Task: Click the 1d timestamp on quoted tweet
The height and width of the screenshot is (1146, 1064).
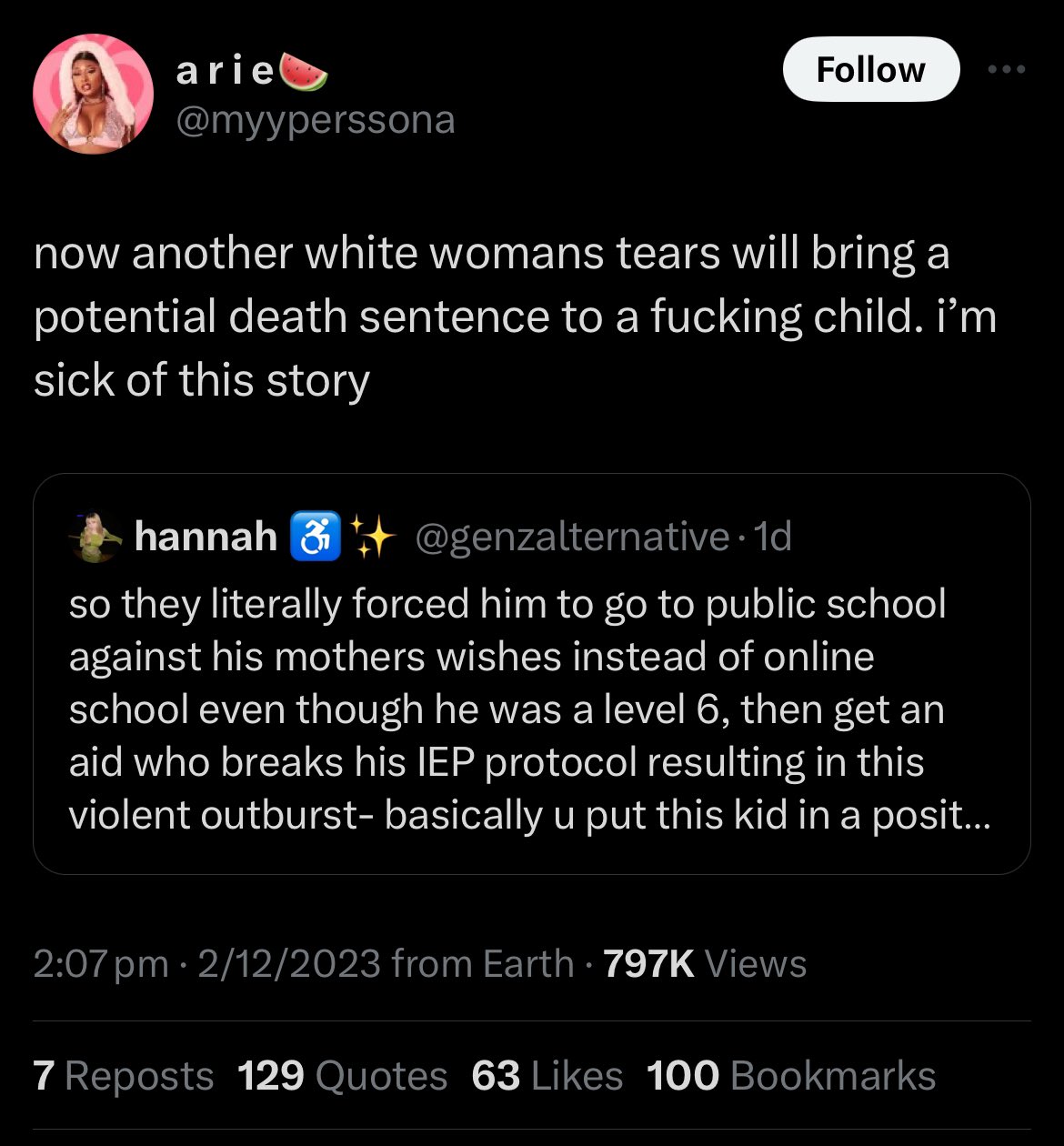Action: pos(773,537)
